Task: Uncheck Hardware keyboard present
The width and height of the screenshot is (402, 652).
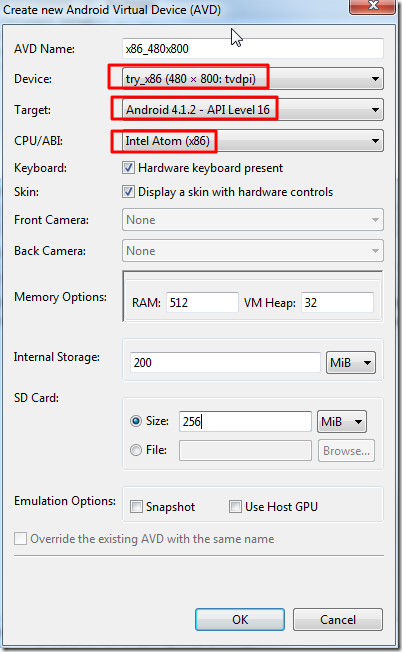Action: (x=128, y=168)
